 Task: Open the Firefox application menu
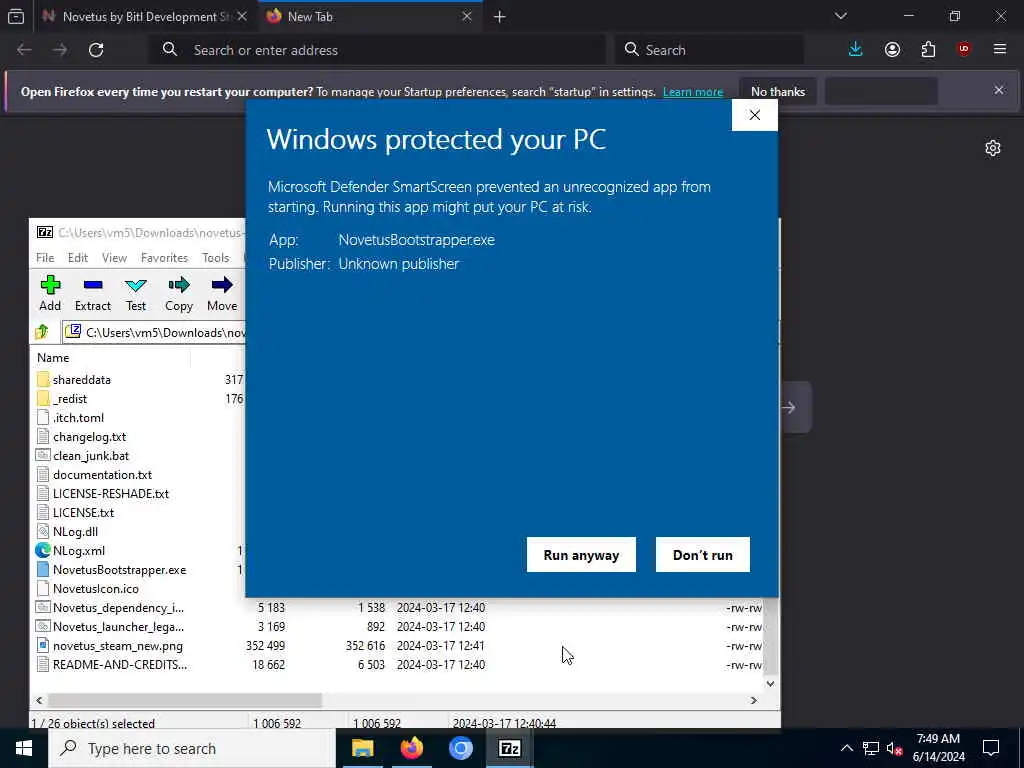click(1000, 50)
